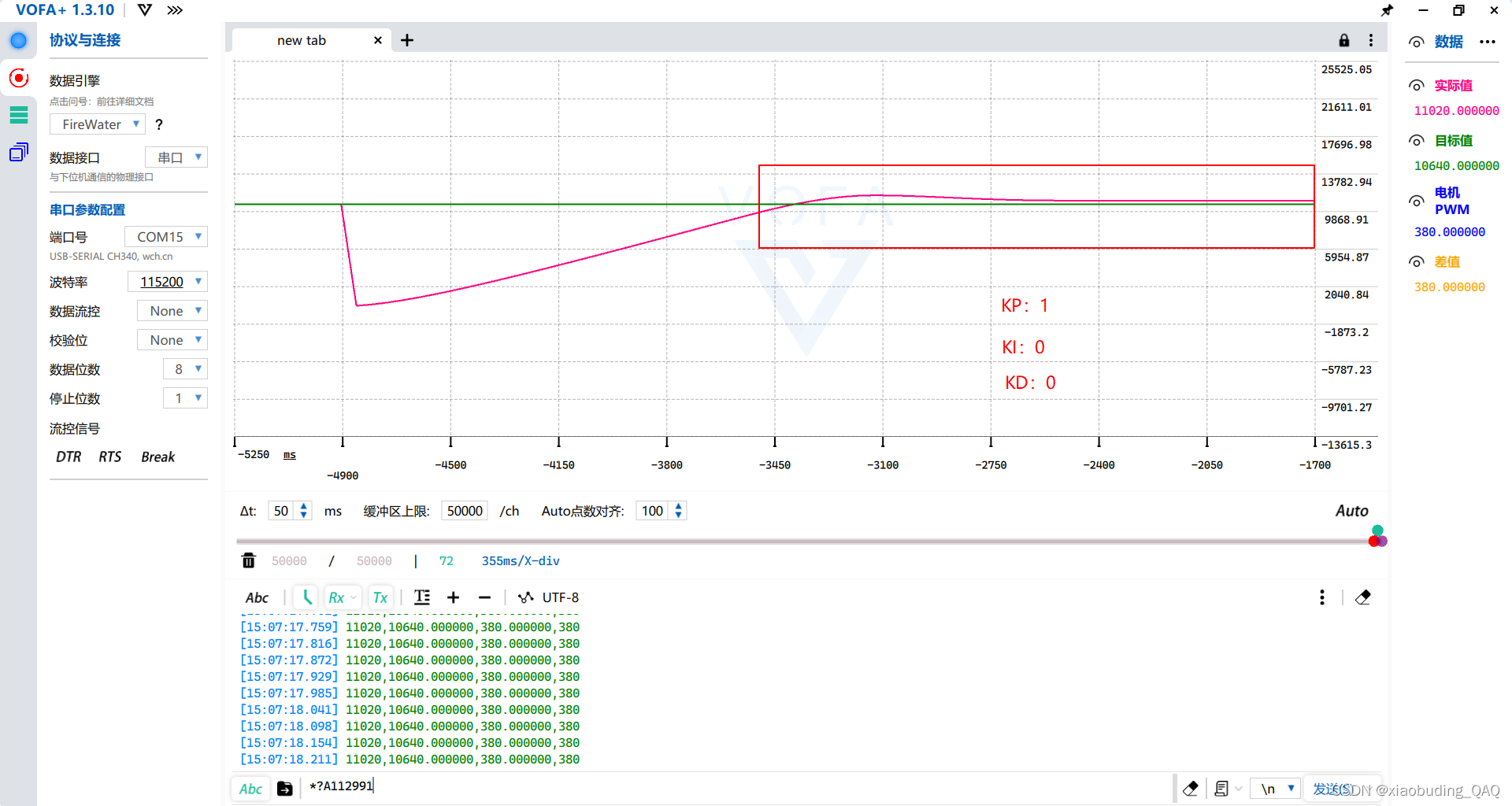This screenshot has height=806, width=1512.
Task: Clear buffer with the trash can icon
Action: (249, 560)
